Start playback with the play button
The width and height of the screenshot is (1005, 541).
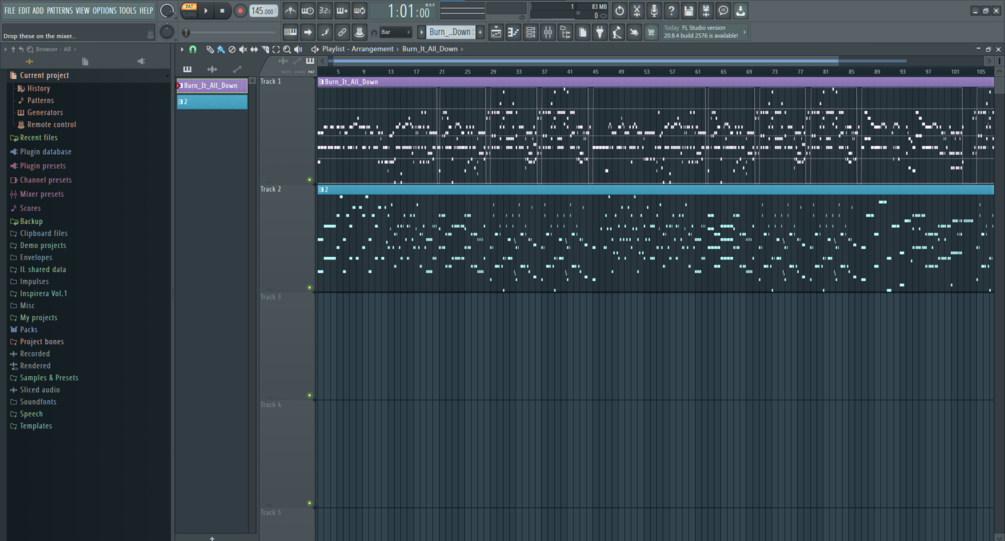tap(206, 11)
